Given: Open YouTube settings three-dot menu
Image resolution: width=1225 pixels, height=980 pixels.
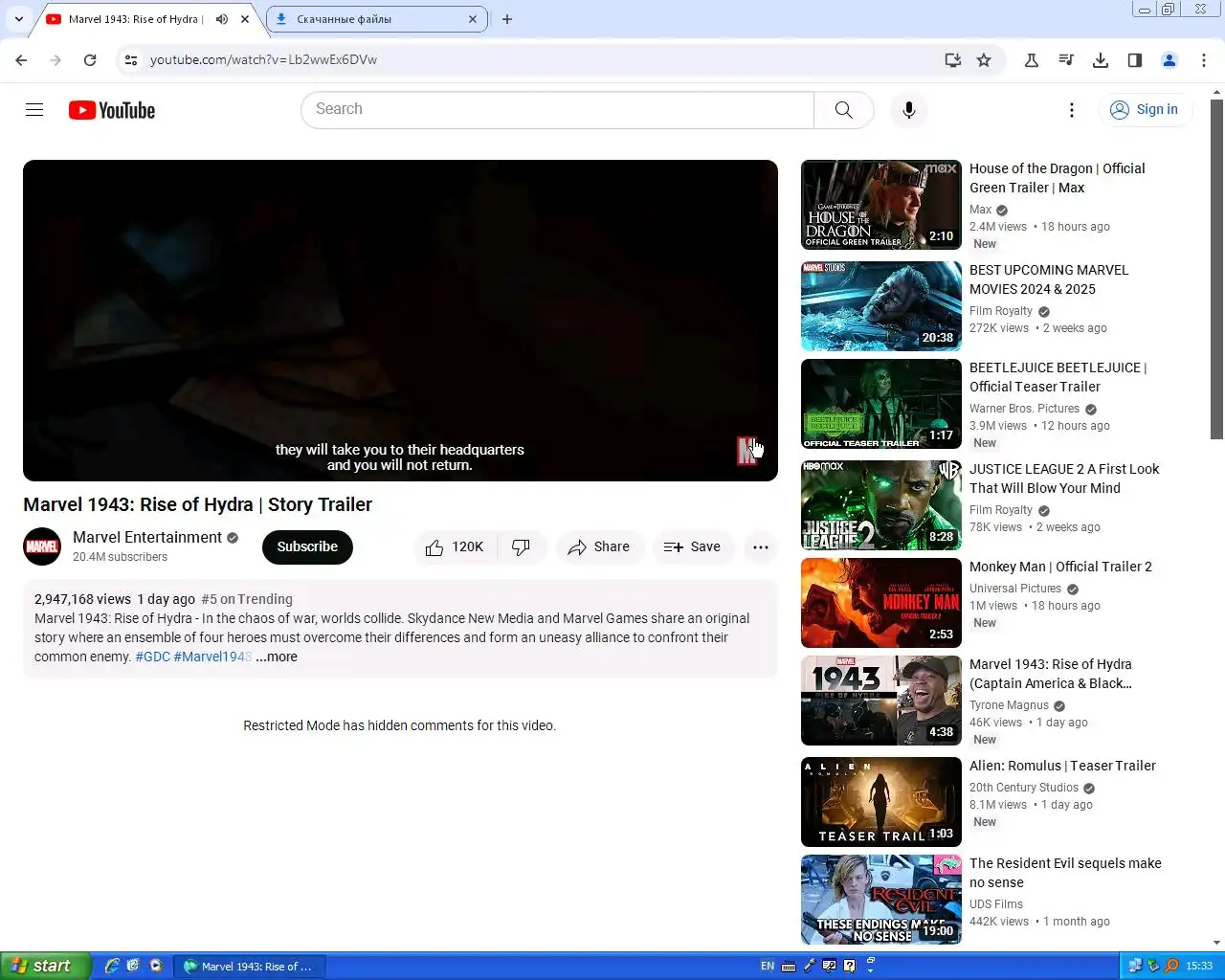Looking at the screenshot, I should click(x=1072, y=110).
